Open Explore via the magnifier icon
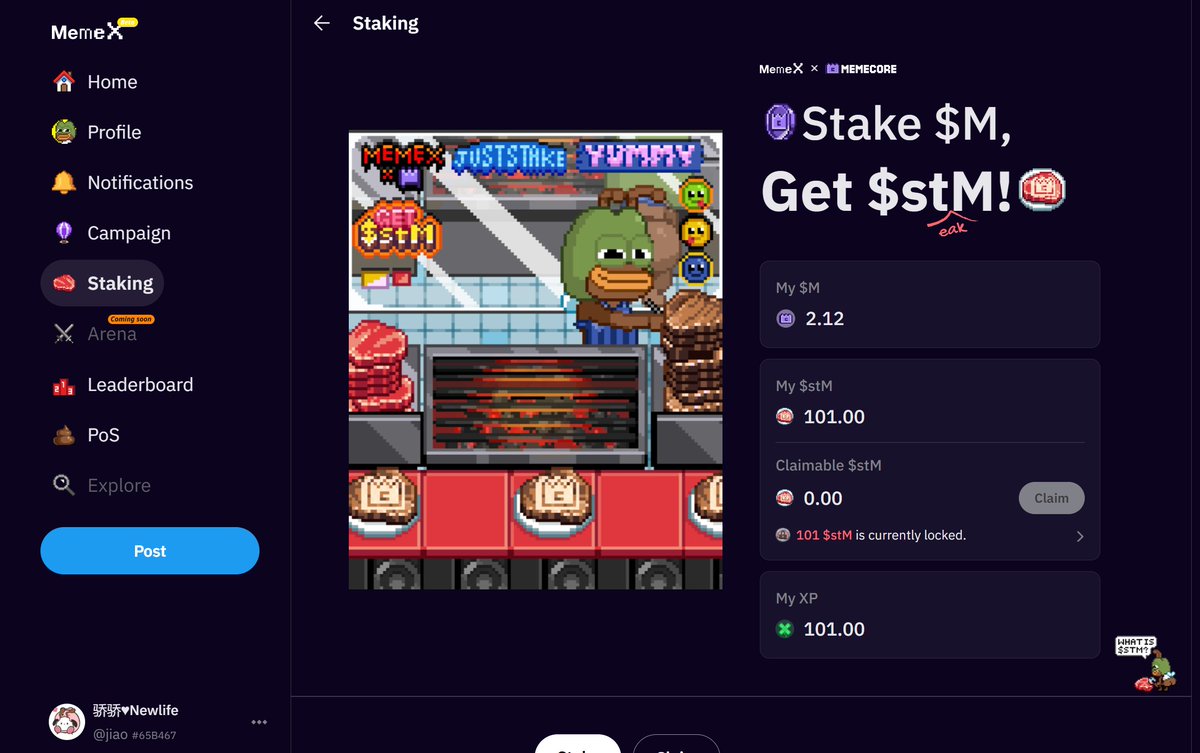This screenshot has width=1200, height=753. (x=64, y=486)
